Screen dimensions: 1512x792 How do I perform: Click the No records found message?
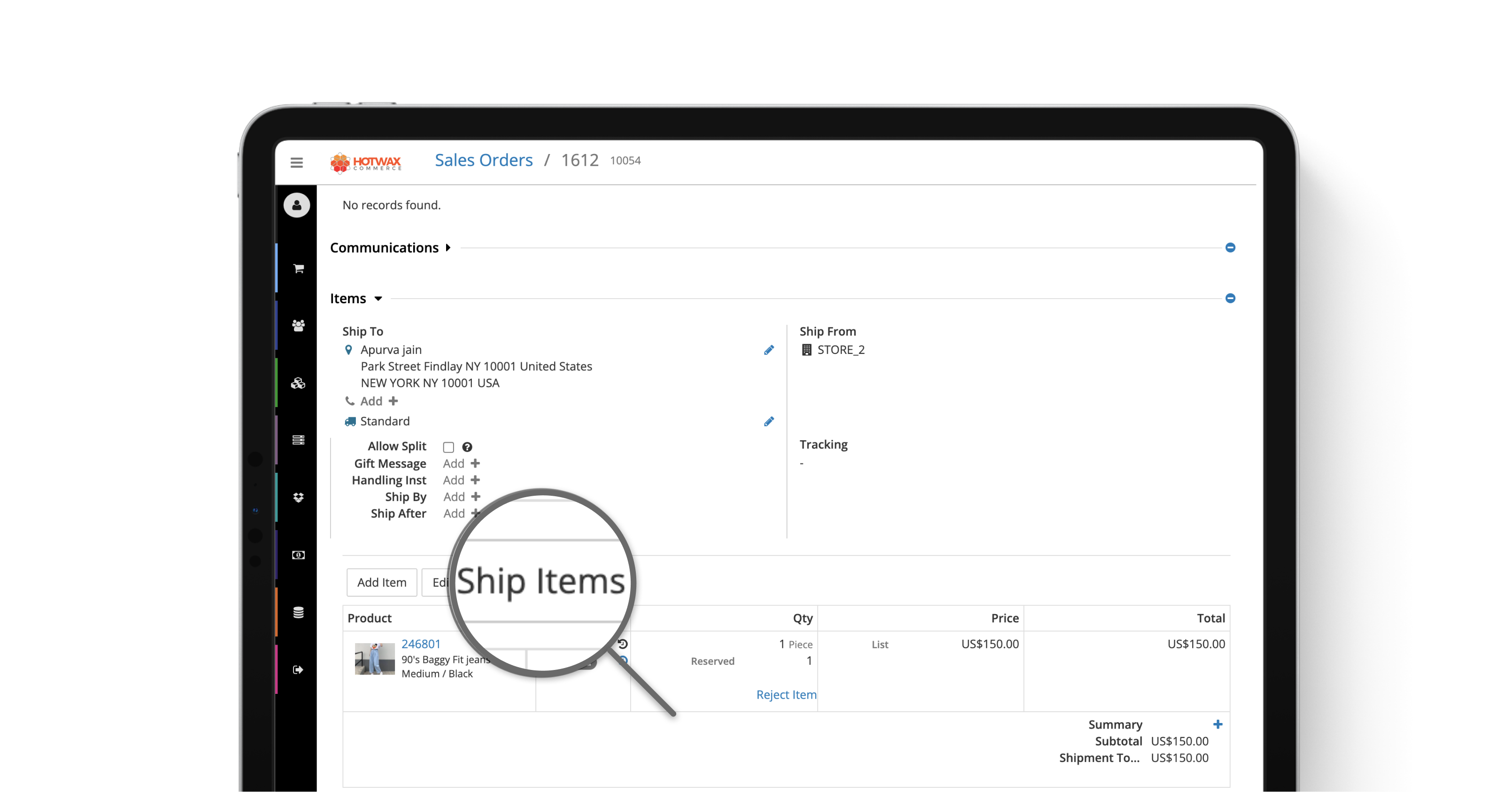(392, 205)
